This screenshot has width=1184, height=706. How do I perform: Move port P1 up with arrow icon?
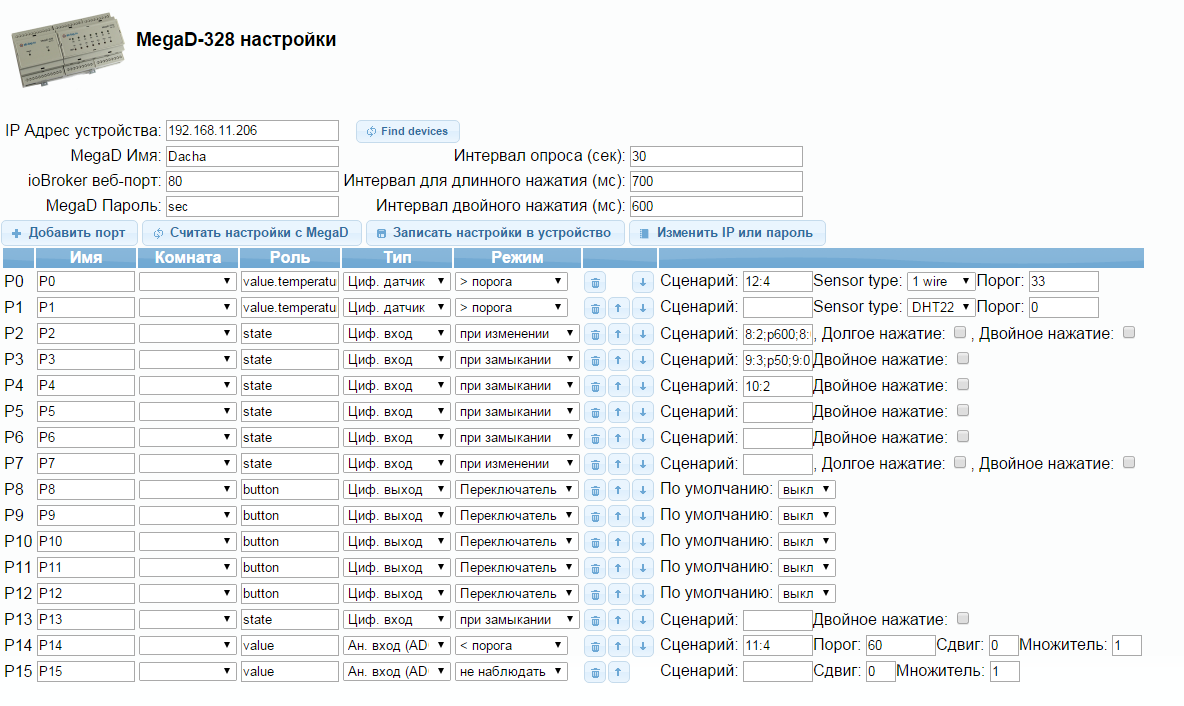pyautogui.click(x=618, y=308)
